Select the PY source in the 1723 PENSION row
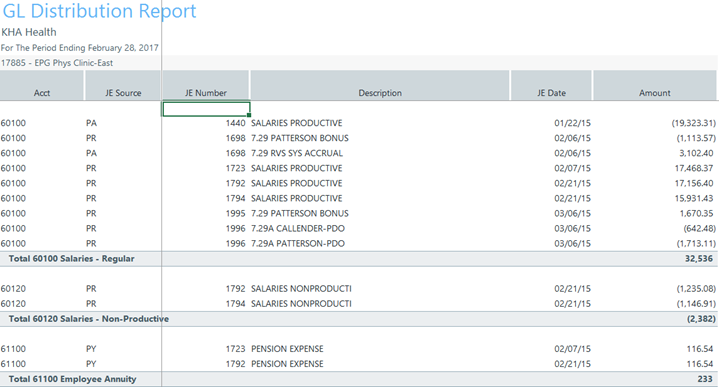Image resolution: width=719 pixels, height=387 pixels. pyautogui.click(x=91, y=348)
